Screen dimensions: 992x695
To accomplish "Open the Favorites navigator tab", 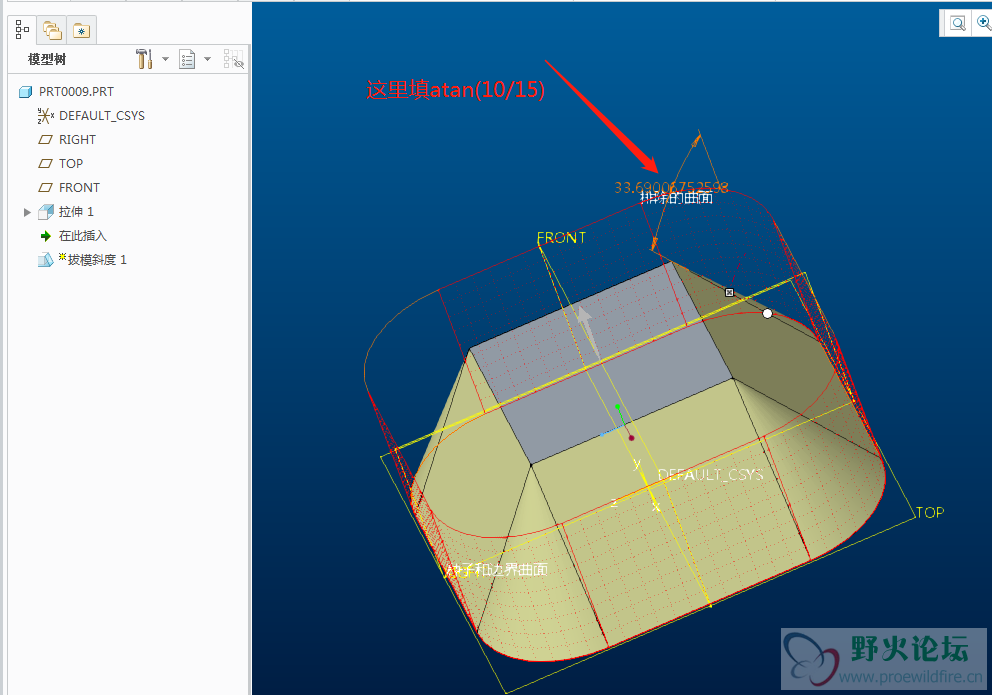I will point(82,30).
